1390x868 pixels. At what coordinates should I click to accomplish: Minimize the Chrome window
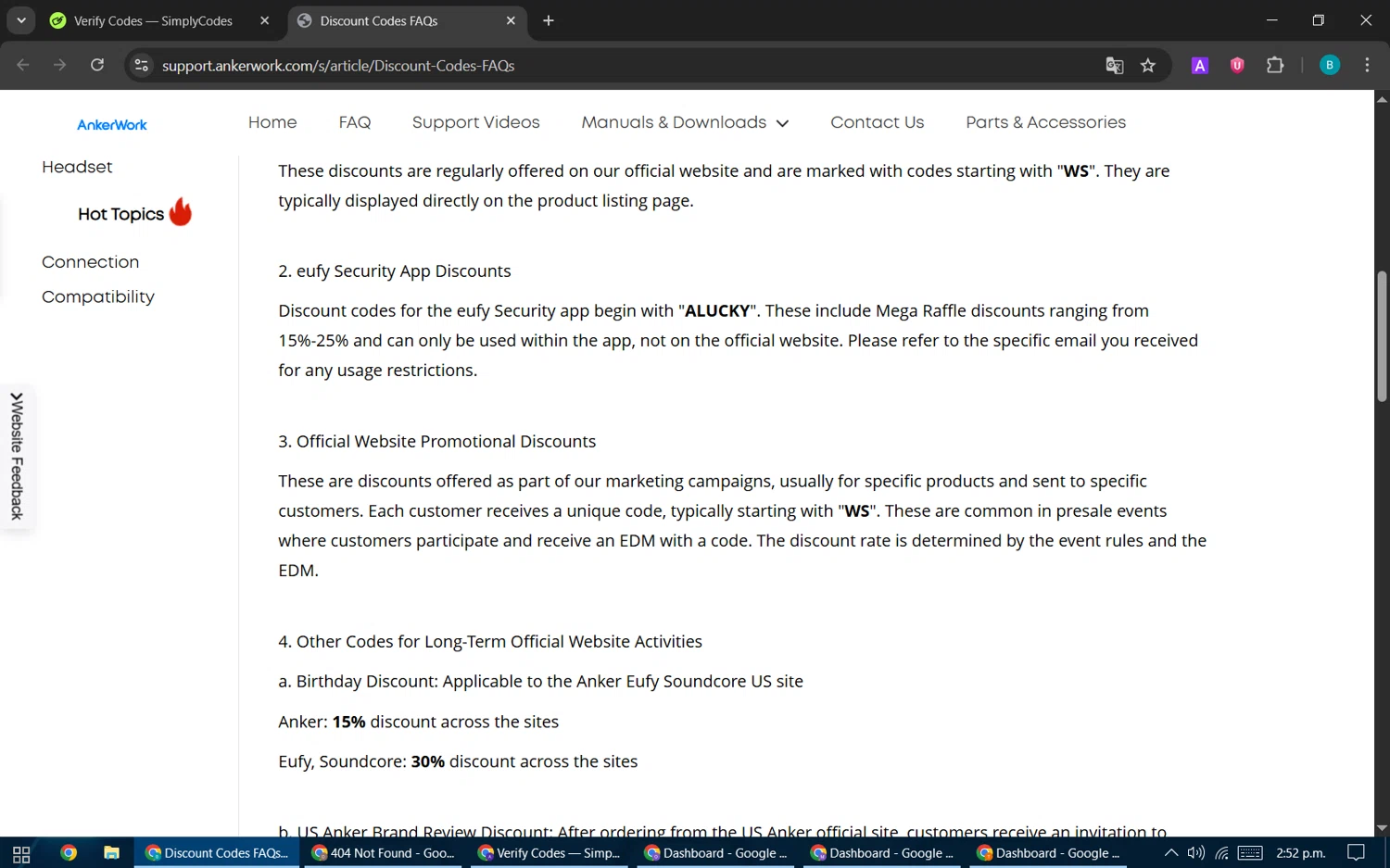pyautogui.click(x=1271, y=20)
